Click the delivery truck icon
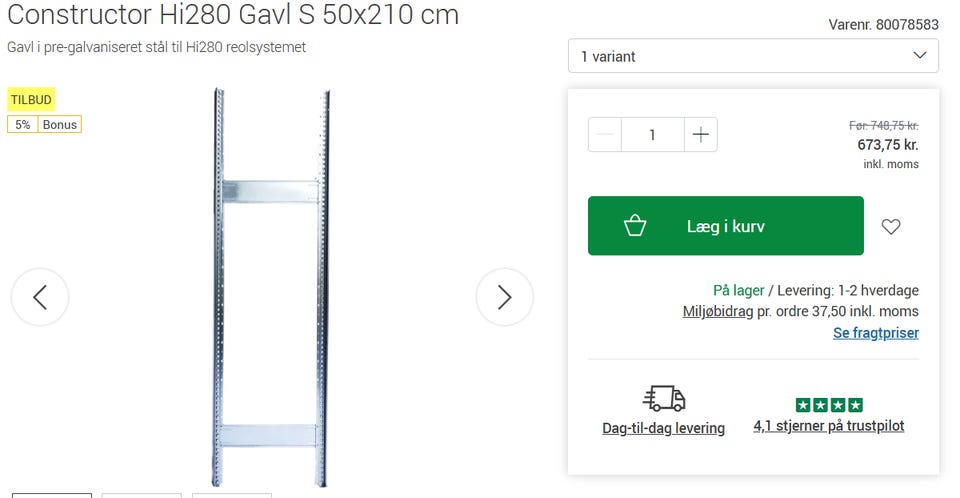960x498 pixels. coord(664,398)
